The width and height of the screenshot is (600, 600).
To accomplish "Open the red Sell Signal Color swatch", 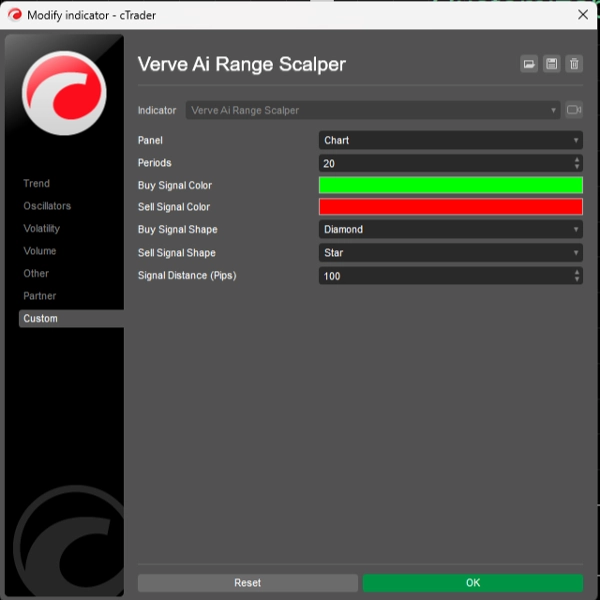I will click(451, 207).
